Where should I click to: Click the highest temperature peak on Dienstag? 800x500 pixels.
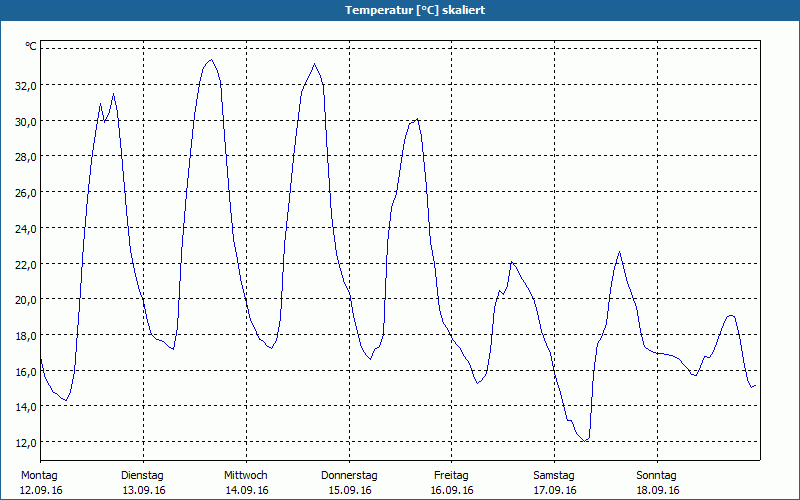tap(210, 60)
